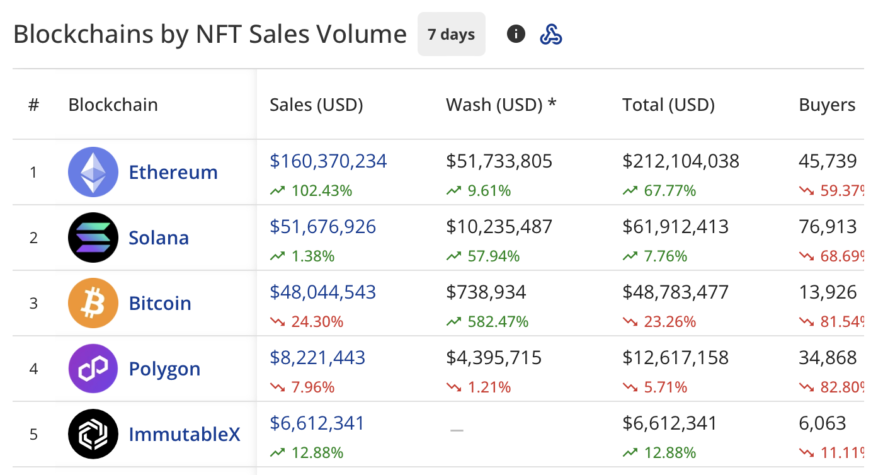Image resolution: width=883 pixels, height=475 pixels.
Task: Open Bitcoin sales value $48,044,543
Action: click(323, 292)
